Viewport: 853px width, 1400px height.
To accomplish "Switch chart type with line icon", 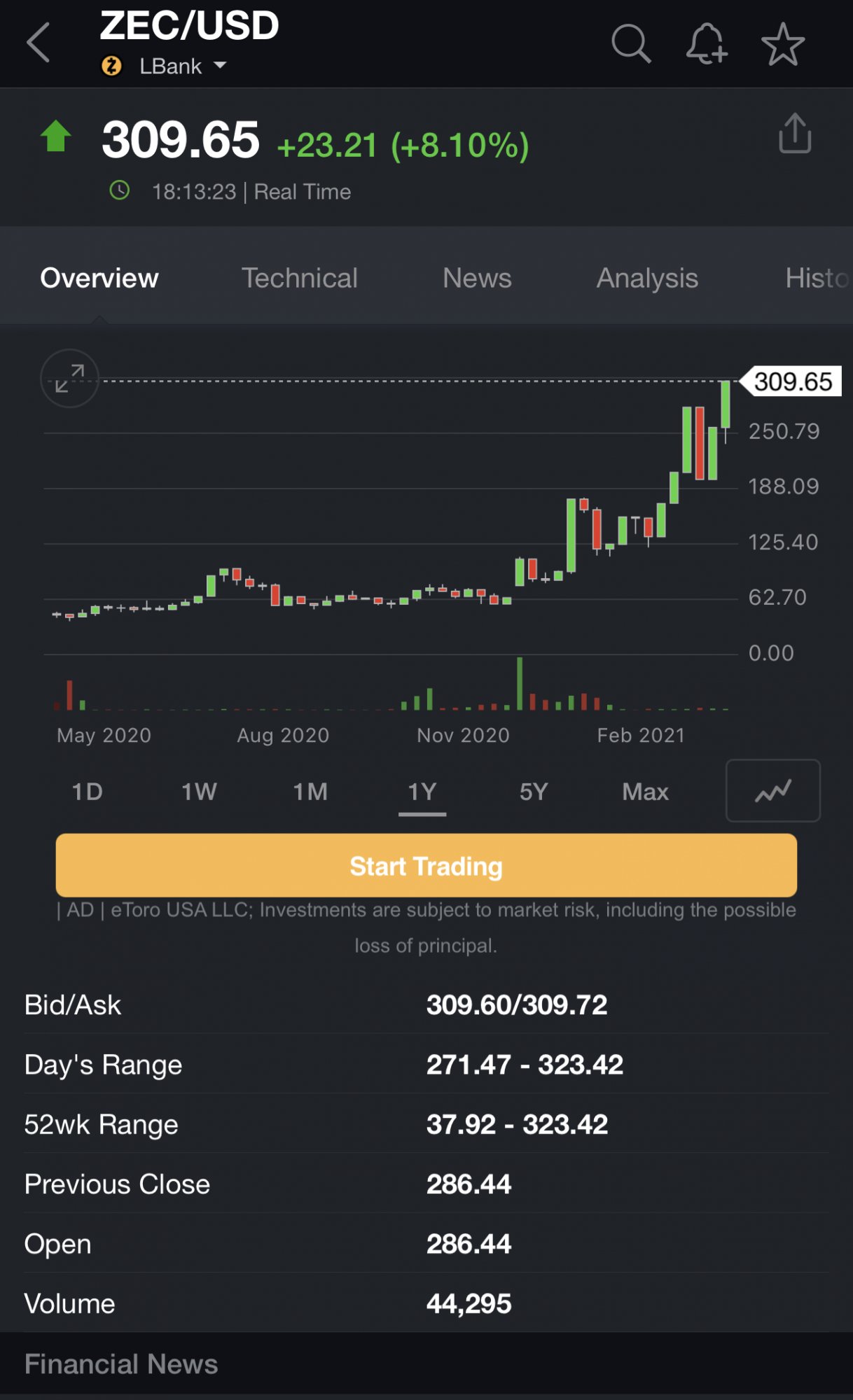I will pyautogui.click(x=772, y=791).
